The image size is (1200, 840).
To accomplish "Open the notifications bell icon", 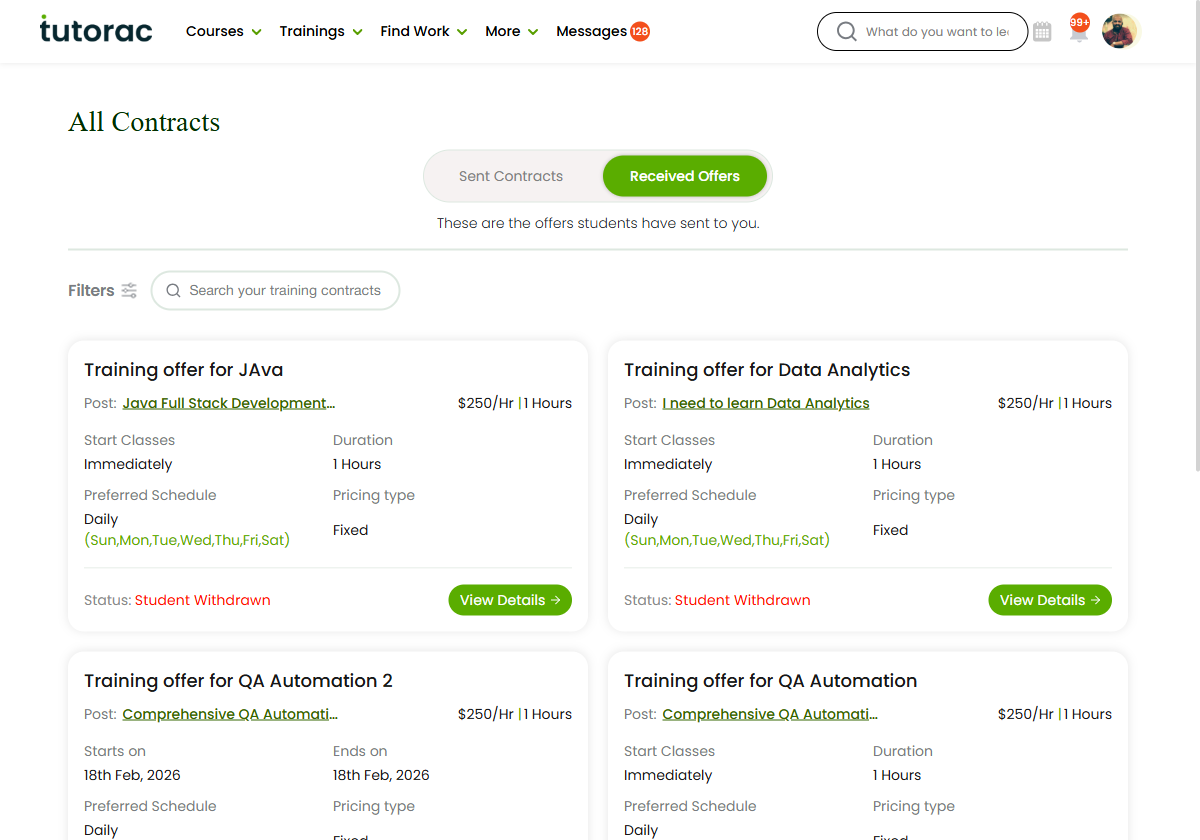I will pyautogui.click(x=1078, y=30).
